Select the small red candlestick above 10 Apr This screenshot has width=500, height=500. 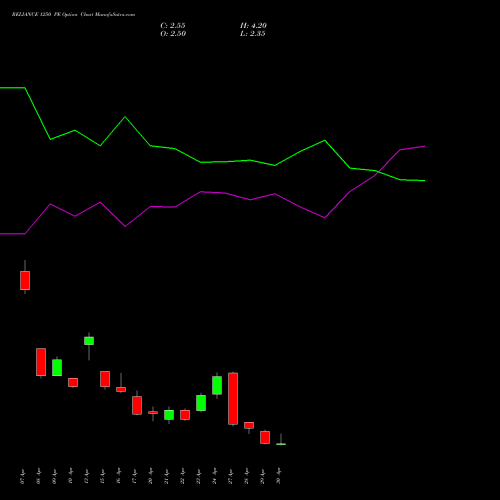pos(73,382)
